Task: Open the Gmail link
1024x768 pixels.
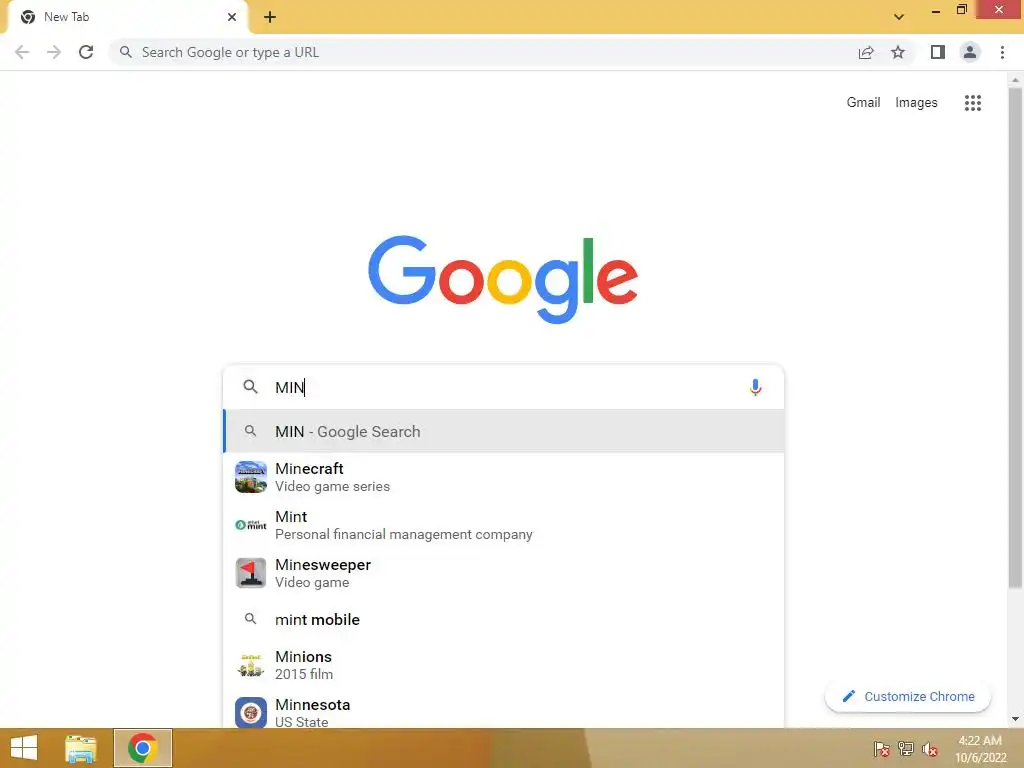Action: tap(863, 103)
